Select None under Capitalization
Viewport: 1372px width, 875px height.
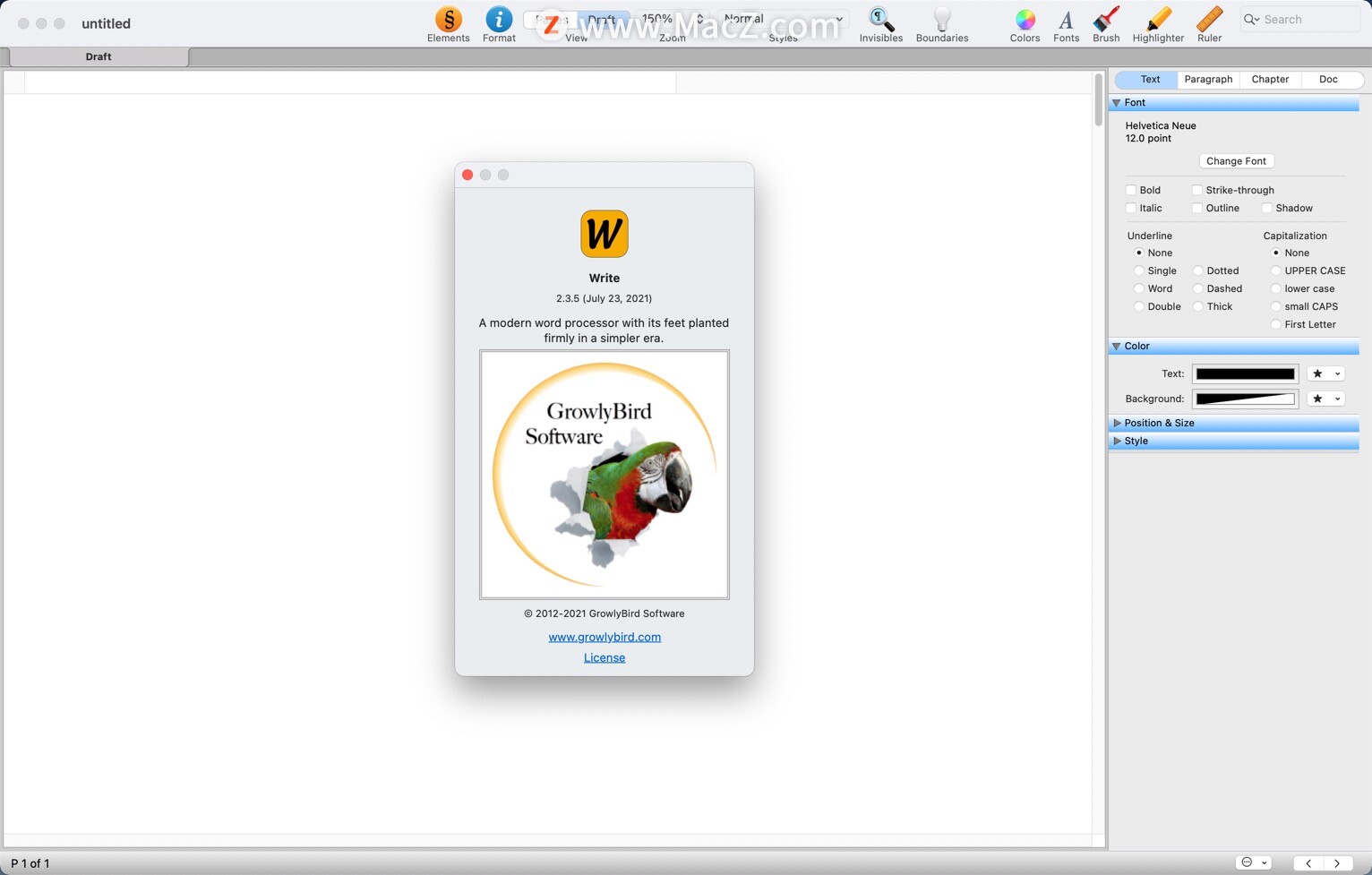tap(1275, 253)
